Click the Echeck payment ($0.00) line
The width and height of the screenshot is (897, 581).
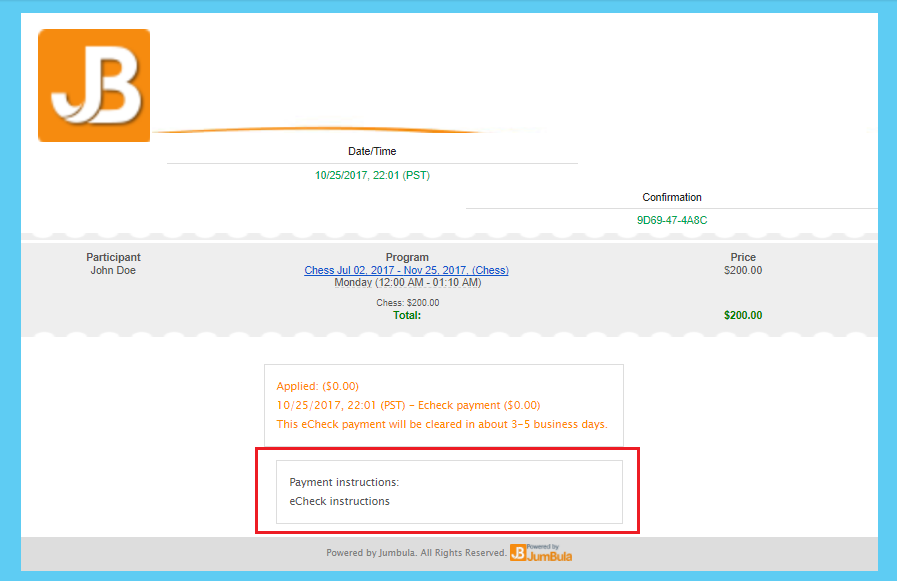click(x=408, y=405)
